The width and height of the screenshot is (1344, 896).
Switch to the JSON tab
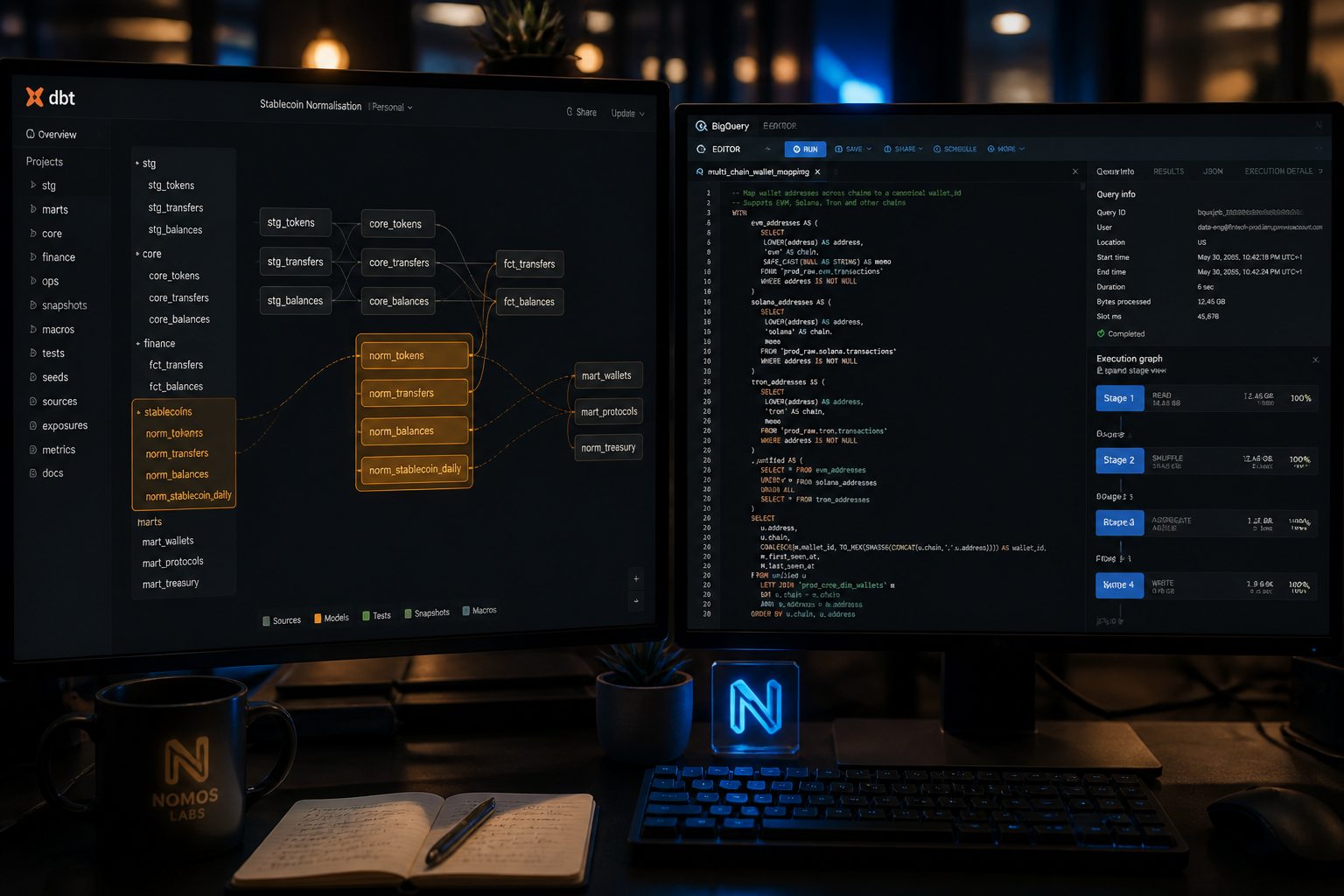(1213, 171)
